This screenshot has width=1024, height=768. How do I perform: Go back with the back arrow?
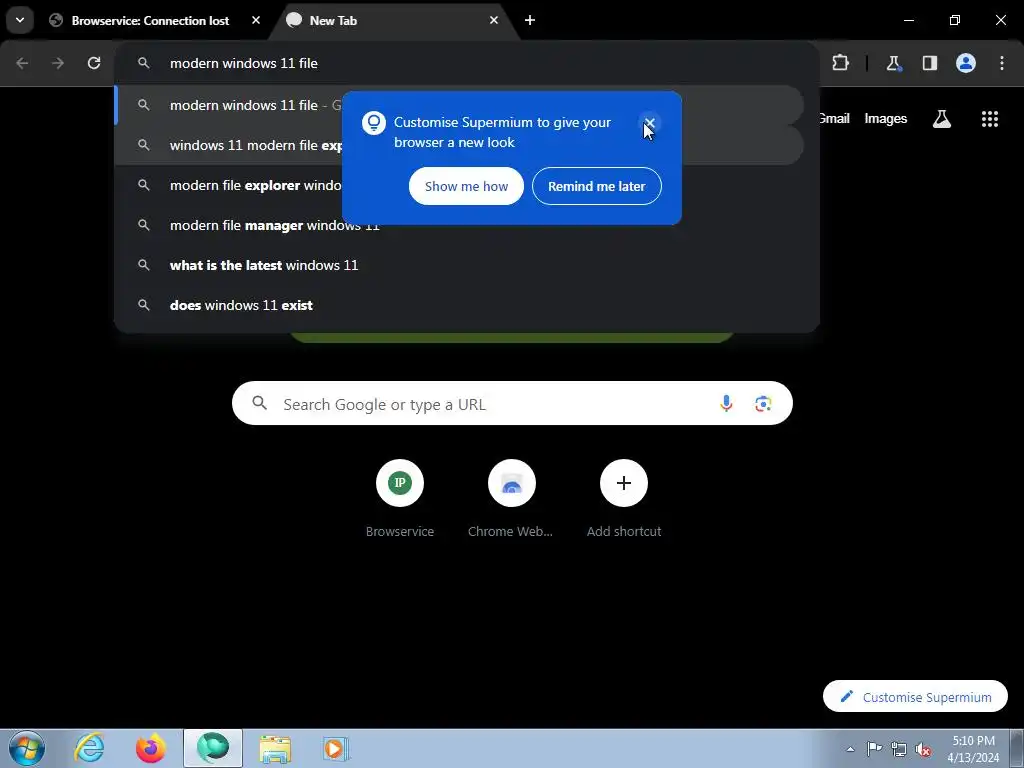[x=22, y=63]
